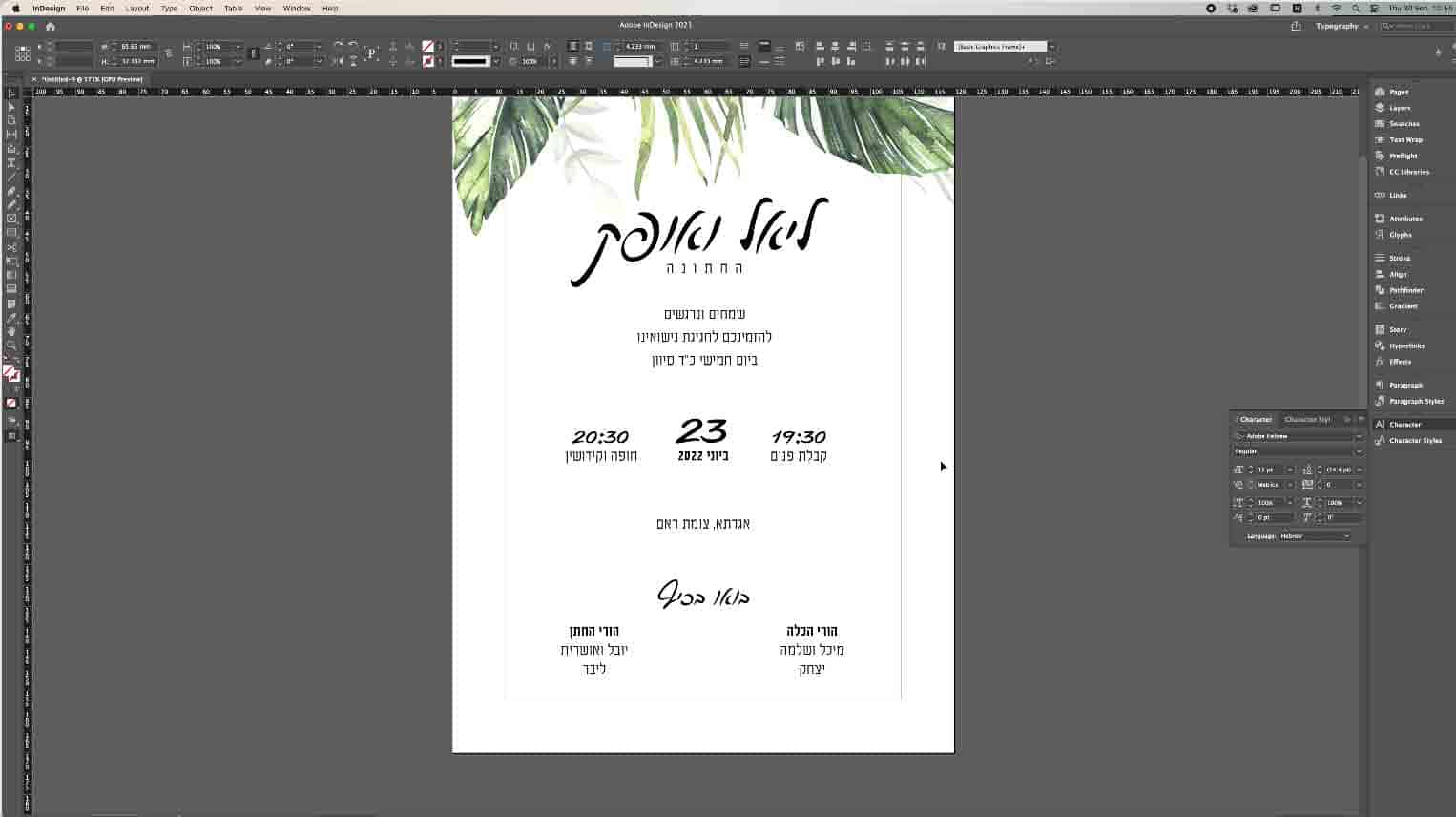Viewport: 1456px width, 817px height.
Task: Open the Pathfinder panel
Action: 1405,290
